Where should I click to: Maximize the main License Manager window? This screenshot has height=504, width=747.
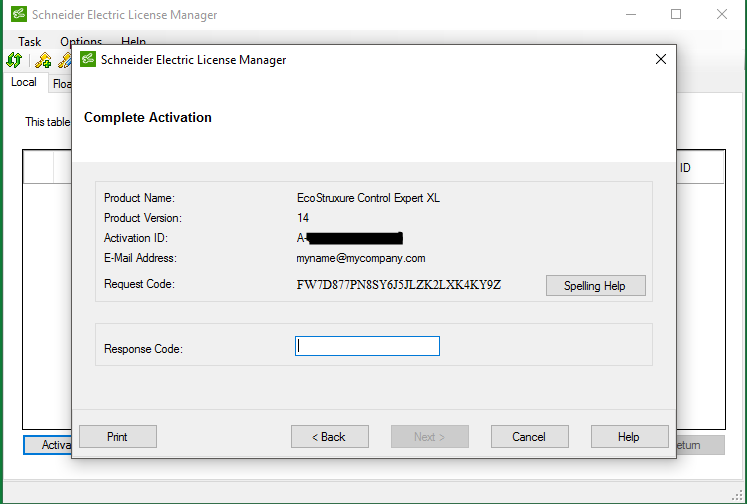[676, 14]
